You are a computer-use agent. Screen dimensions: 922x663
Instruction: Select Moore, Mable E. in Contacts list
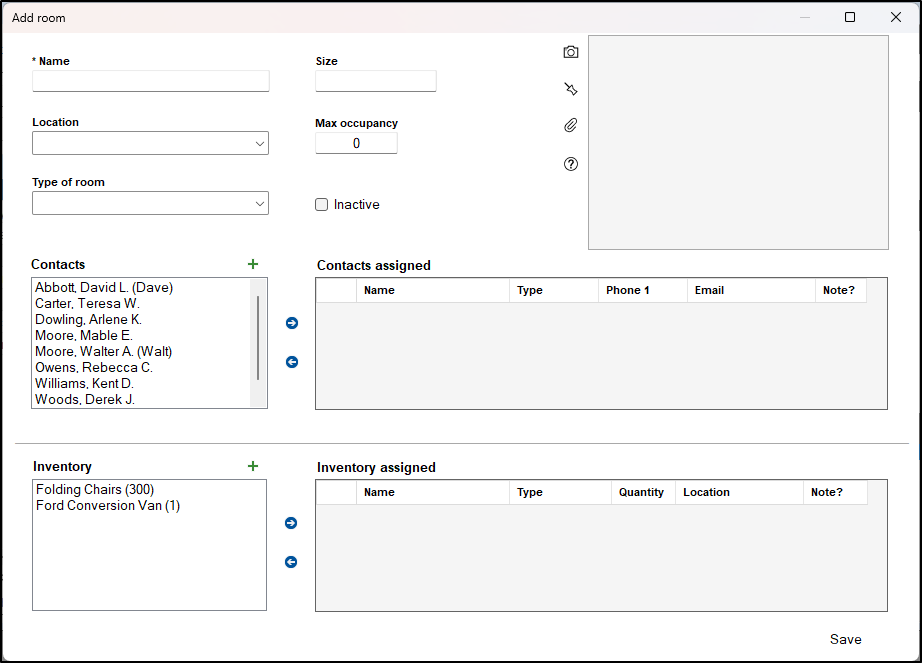(84, 335)
